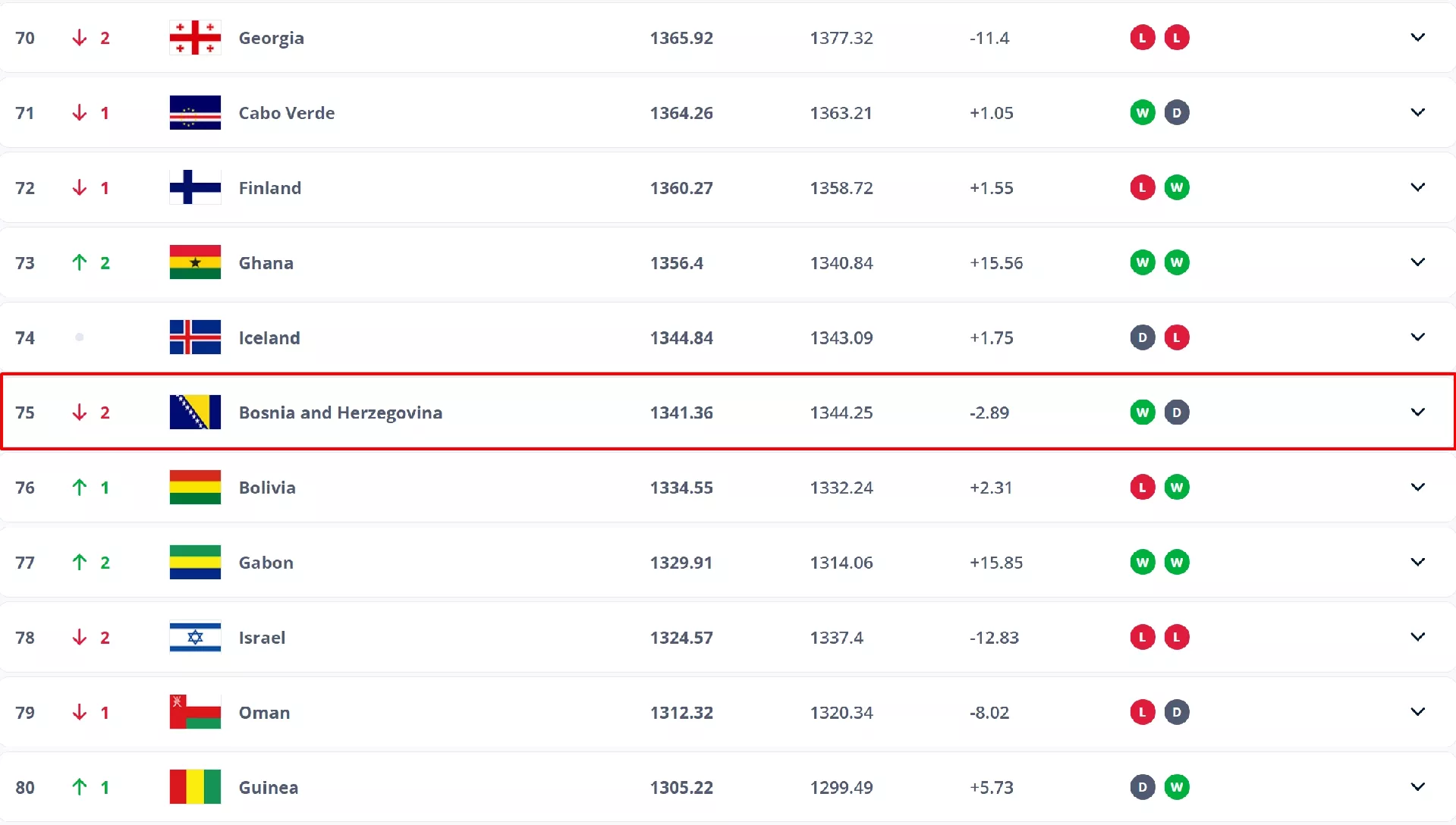Viewport: 1456px width, 825px height.
Task: Expand details for Guinea
Action: [1417, 787]
